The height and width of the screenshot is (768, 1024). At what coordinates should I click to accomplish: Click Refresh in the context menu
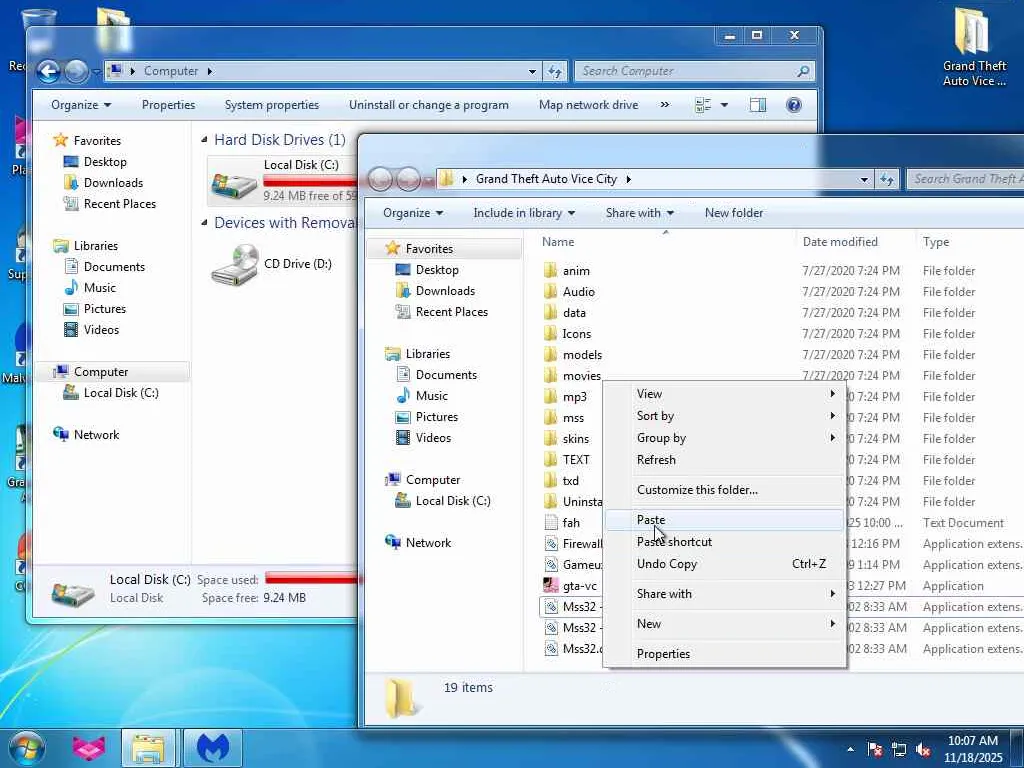coord(724,460)
